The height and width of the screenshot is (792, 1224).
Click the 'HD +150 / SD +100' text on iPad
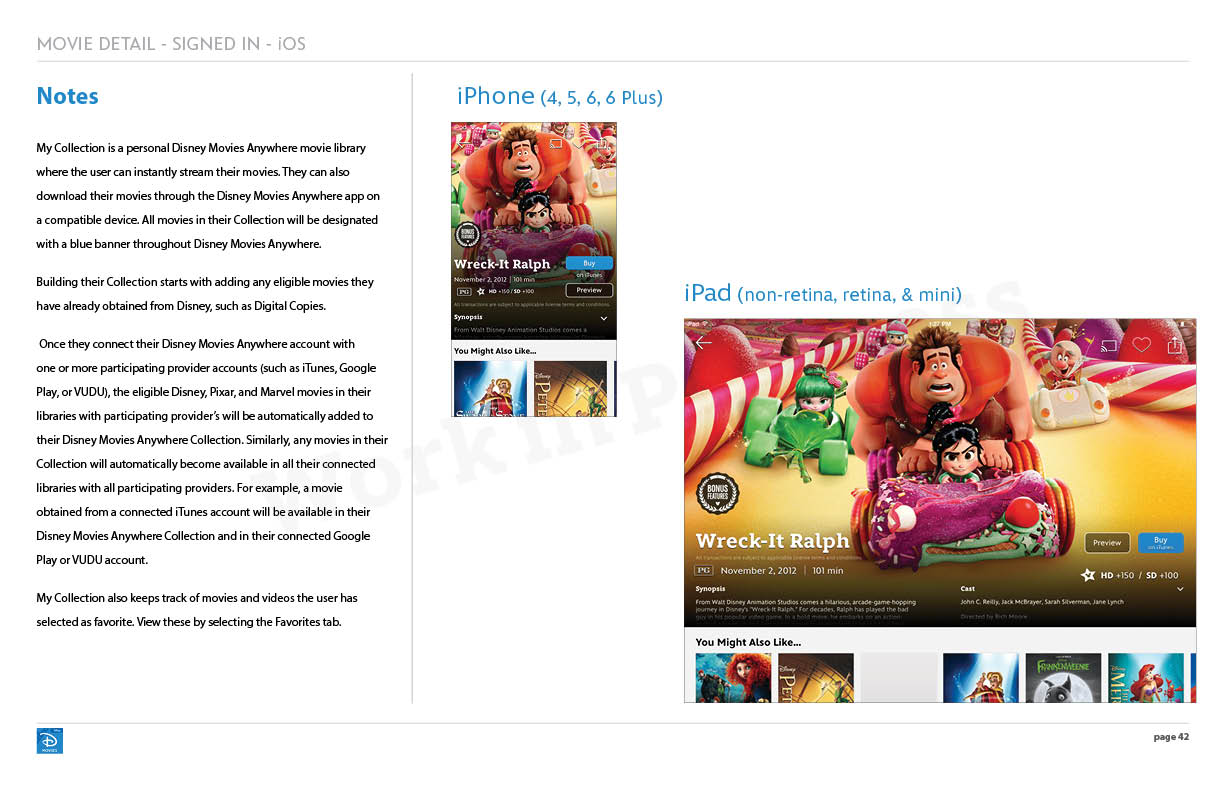(1139, 575)
